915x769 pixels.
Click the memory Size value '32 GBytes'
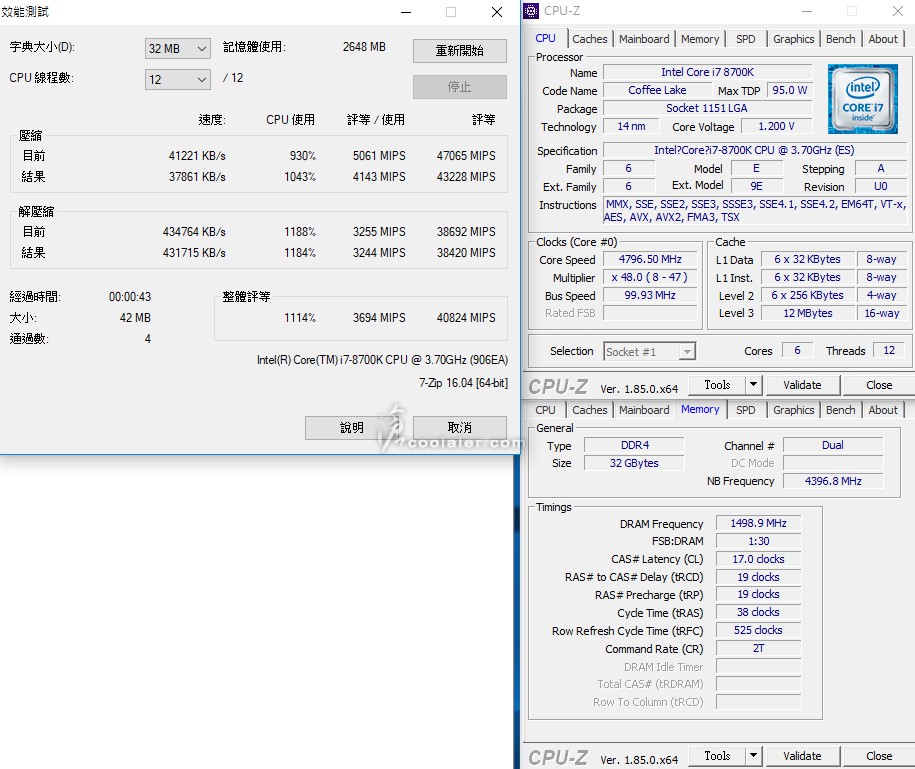pyautogui.click(x=634, y=463)
